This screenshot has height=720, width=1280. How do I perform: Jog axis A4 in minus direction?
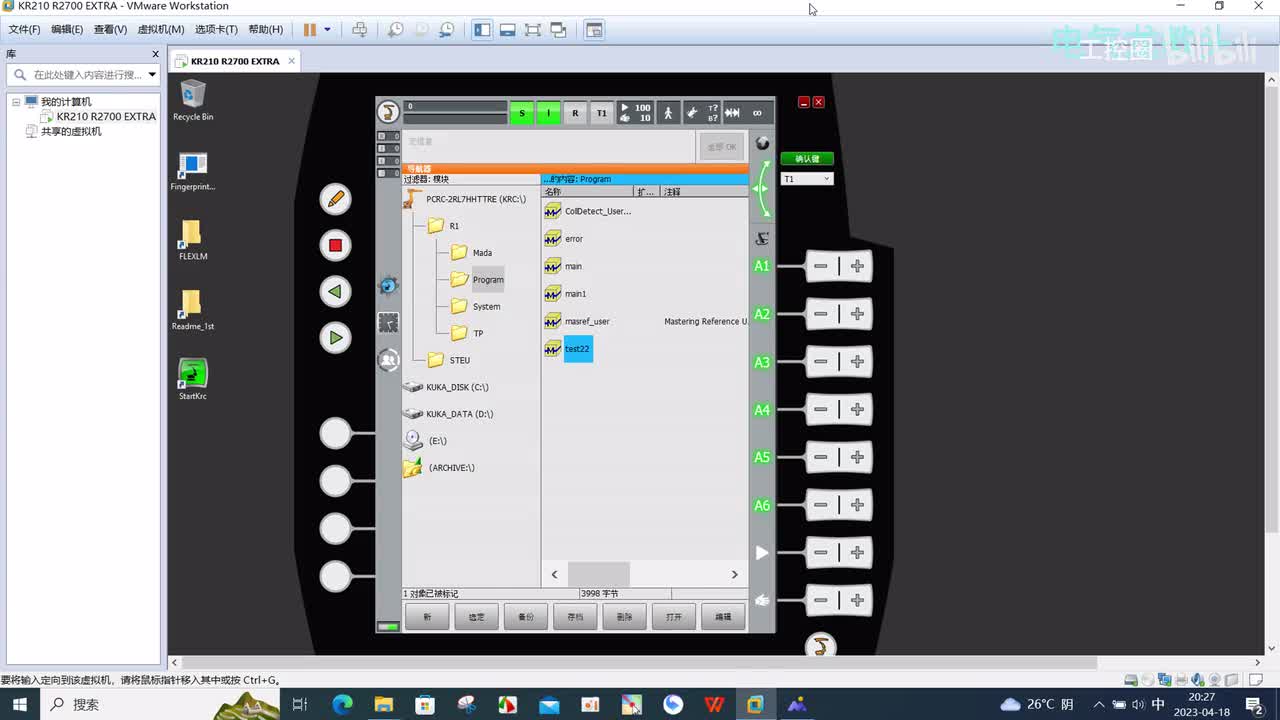pyautogui.click(x=821, y=410)
